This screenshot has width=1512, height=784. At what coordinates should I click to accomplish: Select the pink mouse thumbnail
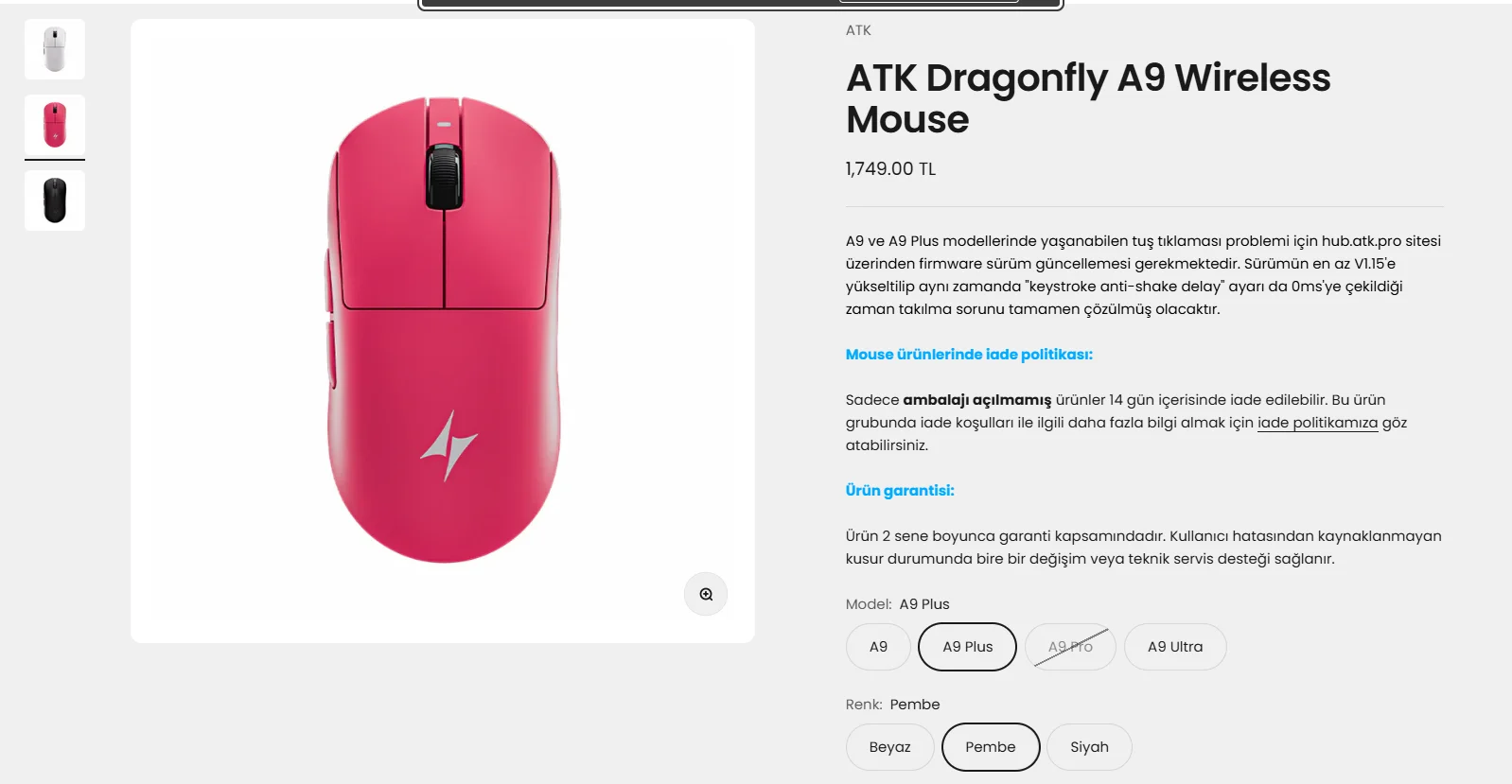(55, 125)
